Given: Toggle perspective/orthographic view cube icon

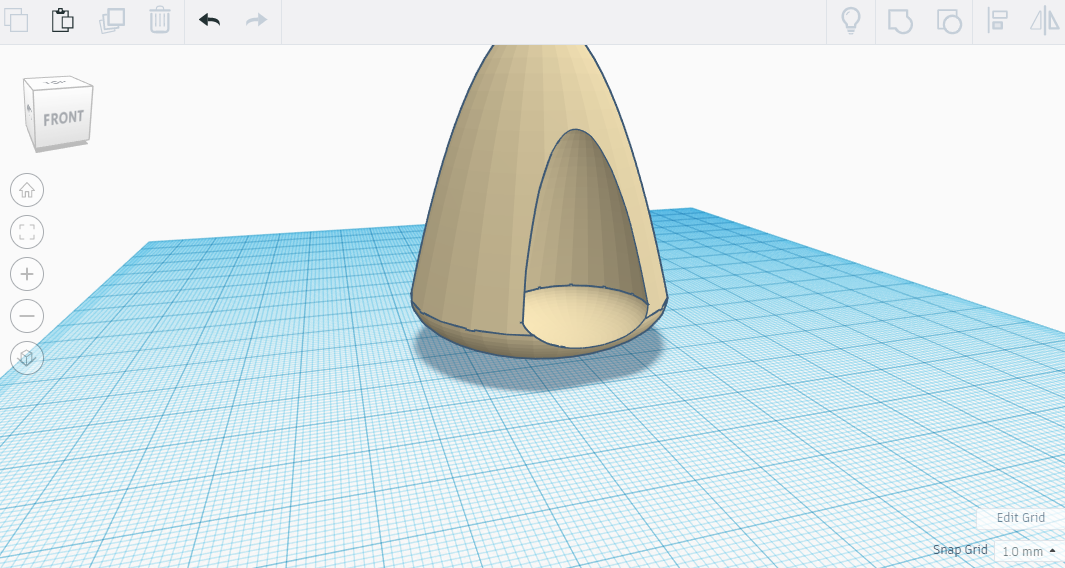Looking at the screenshot, I should pos(27,358).
